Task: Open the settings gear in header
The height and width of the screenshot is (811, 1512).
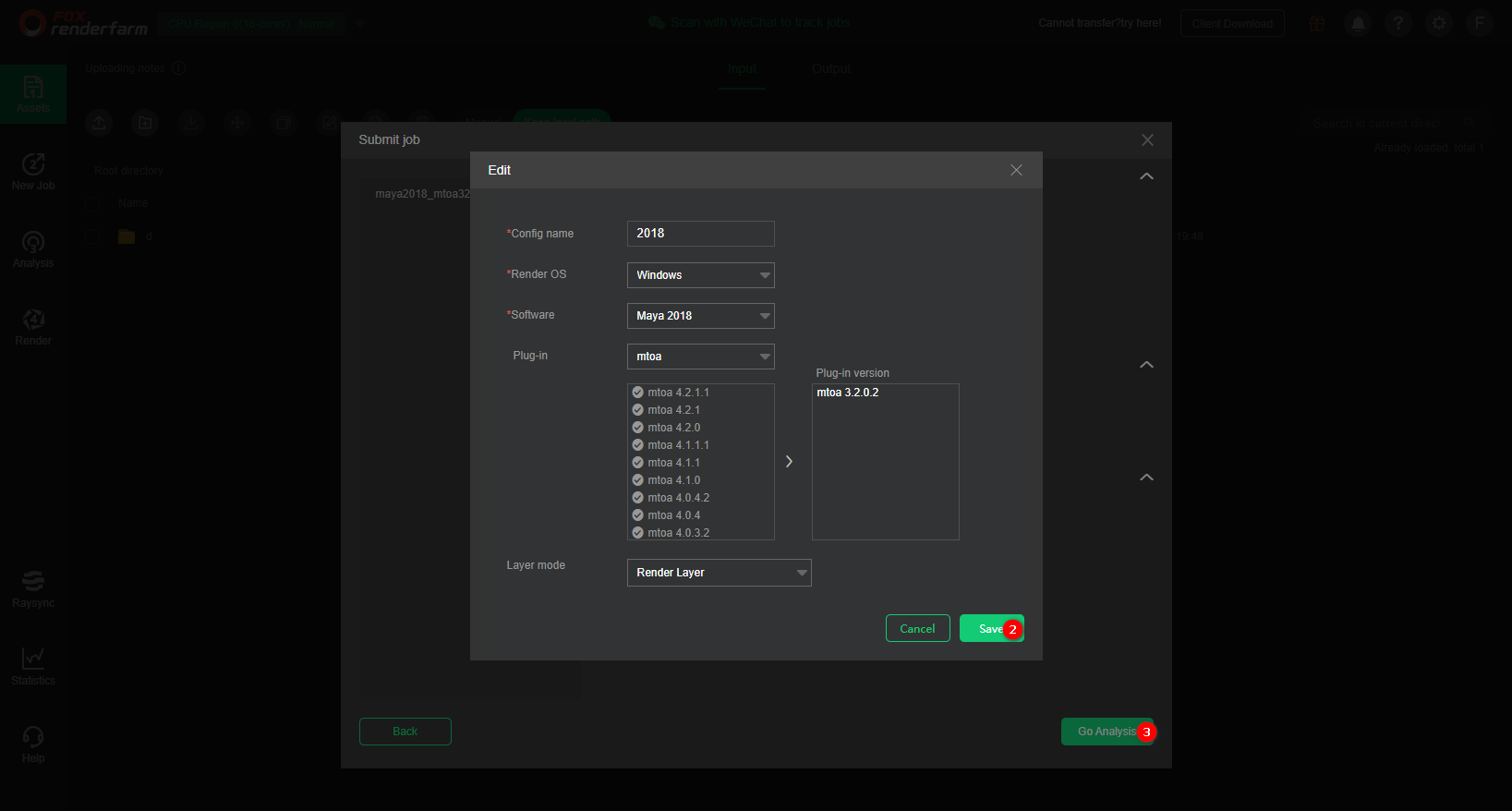Action: [x=1439, y=23]
